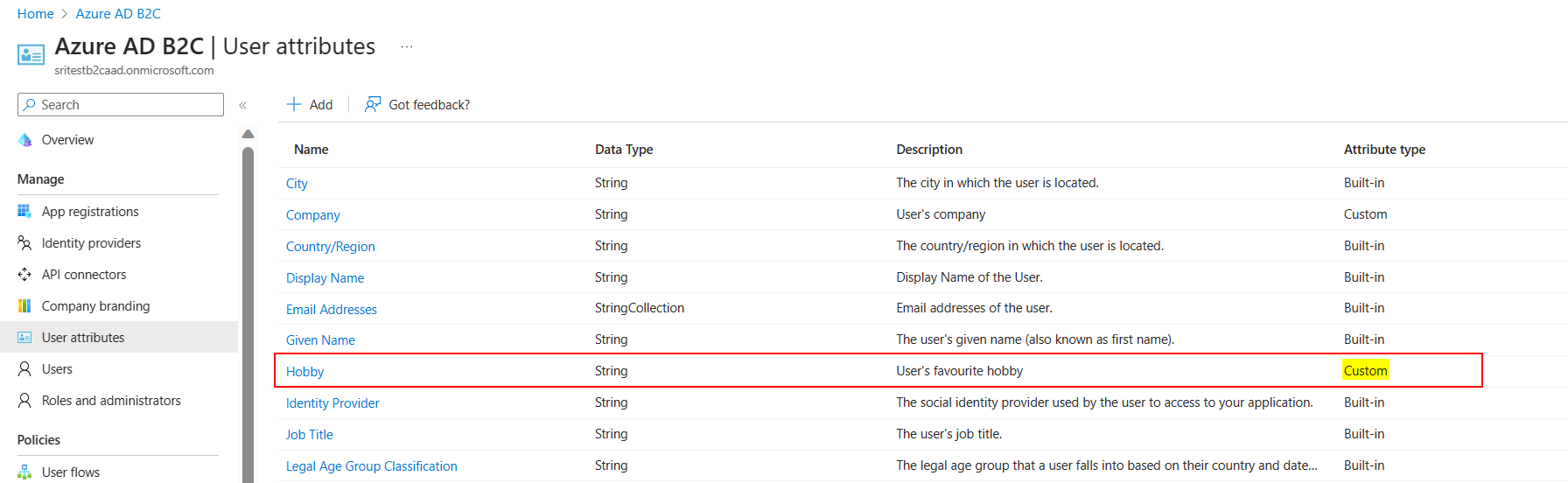Open the City attribute link
1568x483 pixels.
pos(297,184)
